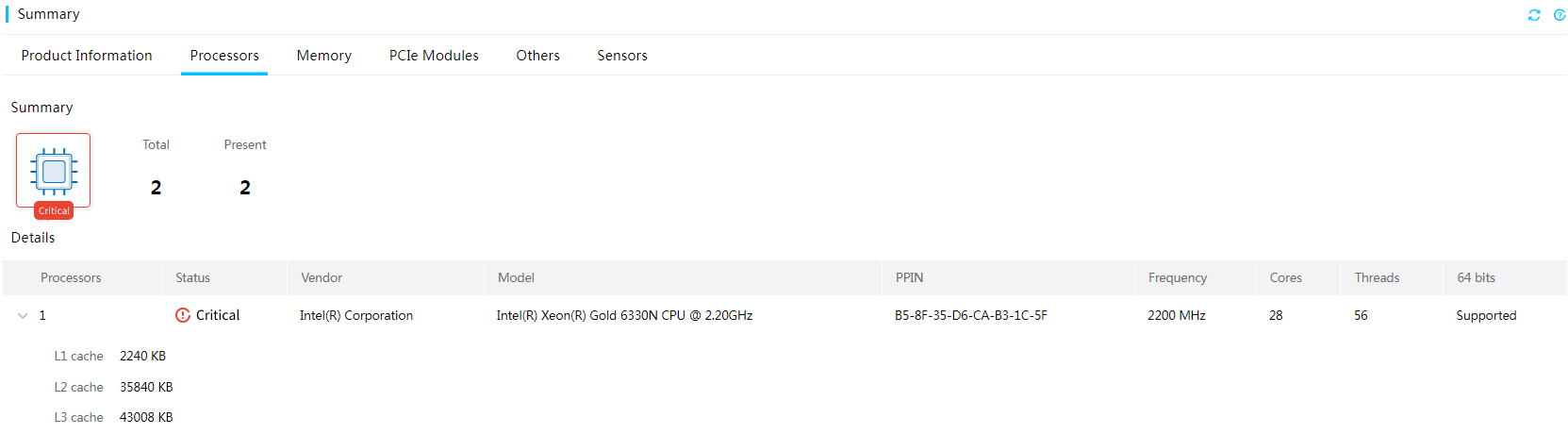This screenshot has width=1568, height=434.
Task: Click the red Critical warning icon in row 1
Action: 183,315
